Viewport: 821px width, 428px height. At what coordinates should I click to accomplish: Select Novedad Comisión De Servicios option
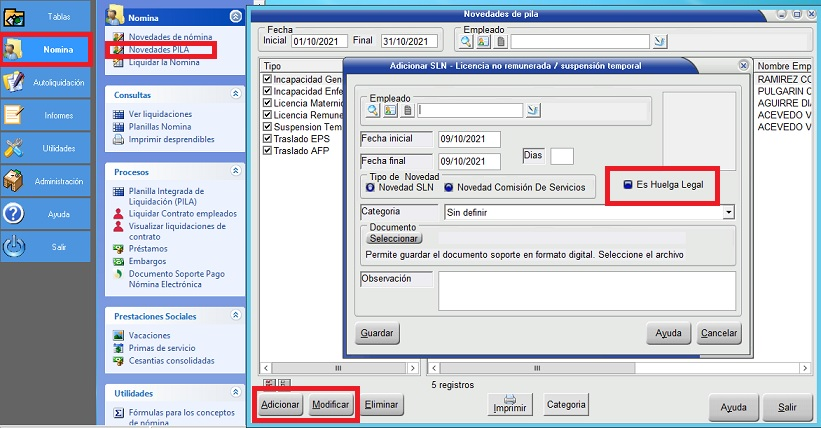[x=449, y=186]
